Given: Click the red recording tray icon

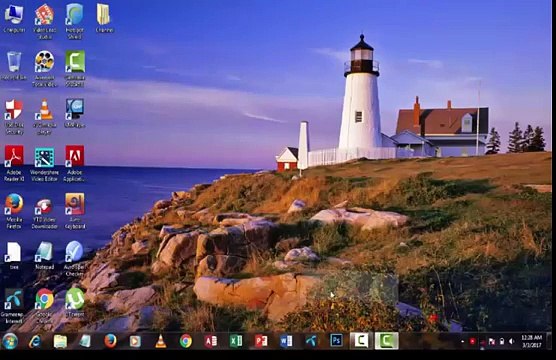Looking at the screenshot, I should [x=472, y=341].
